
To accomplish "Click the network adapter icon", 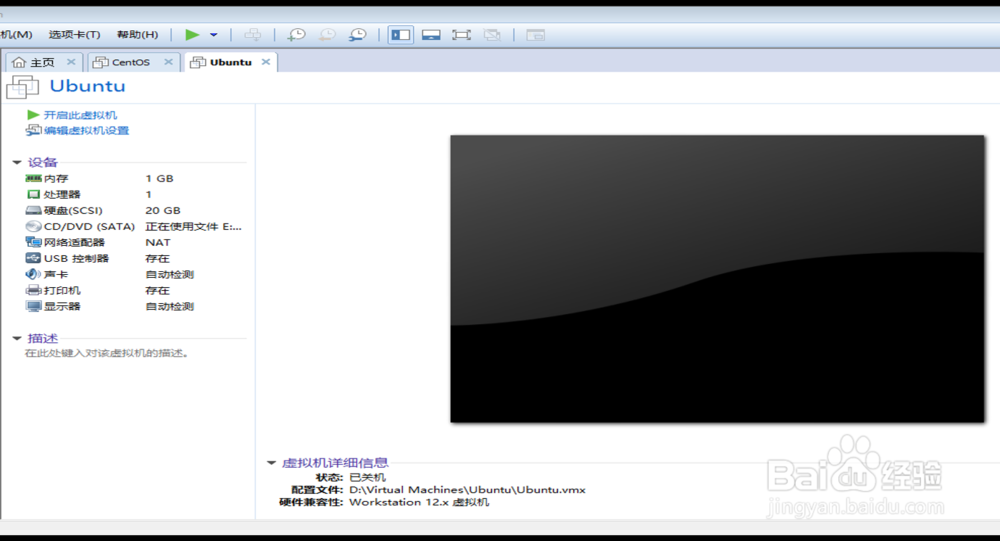I will coord(33,242).
